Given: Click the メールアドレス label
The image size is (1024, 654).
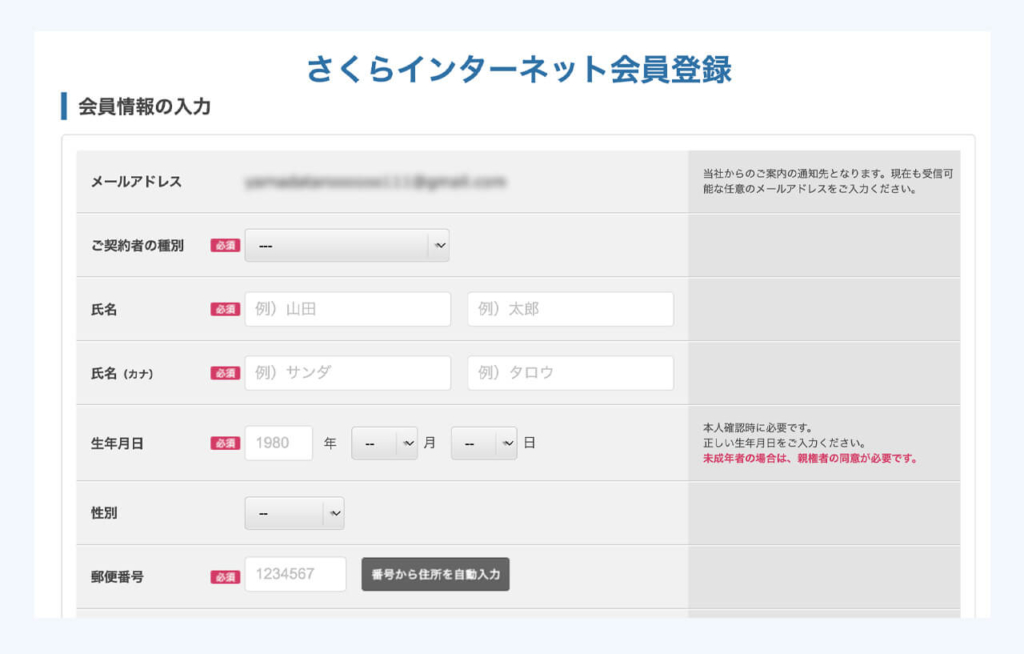Looking at the screenshot, I should (136, 182).
